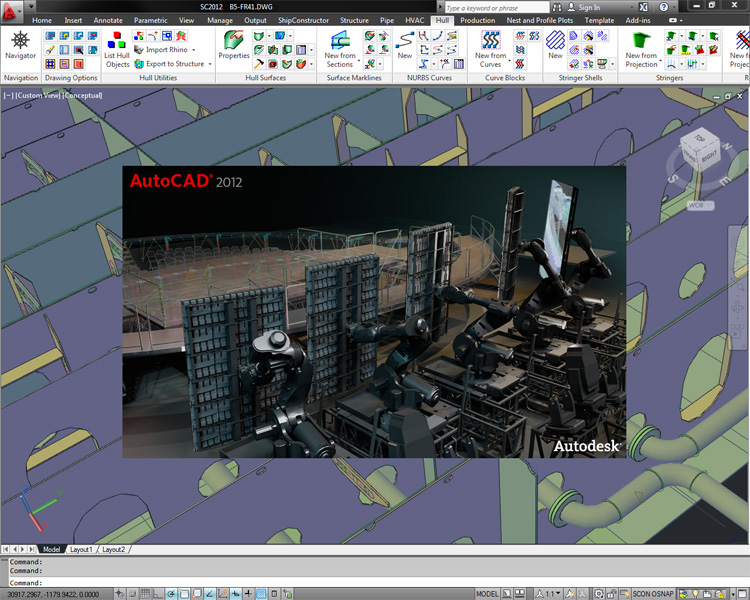Click the AutoCAD 2012 splash screen image
Screen dimensions: 750x600
[x=374, y=311]
